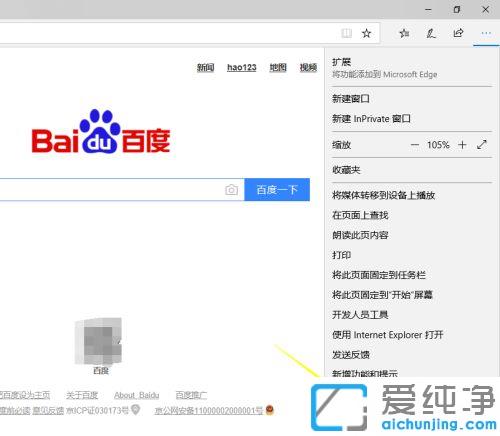
Task: Decrease zoom with the minus button
Action: click(415, 145)
